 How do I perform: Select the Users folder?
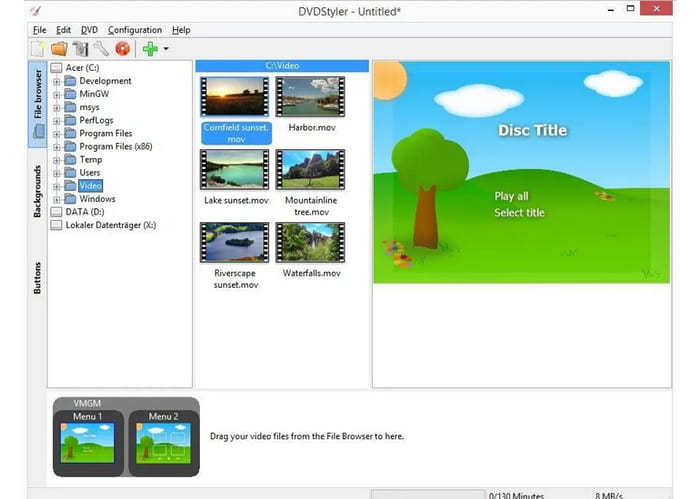point(90,172)
